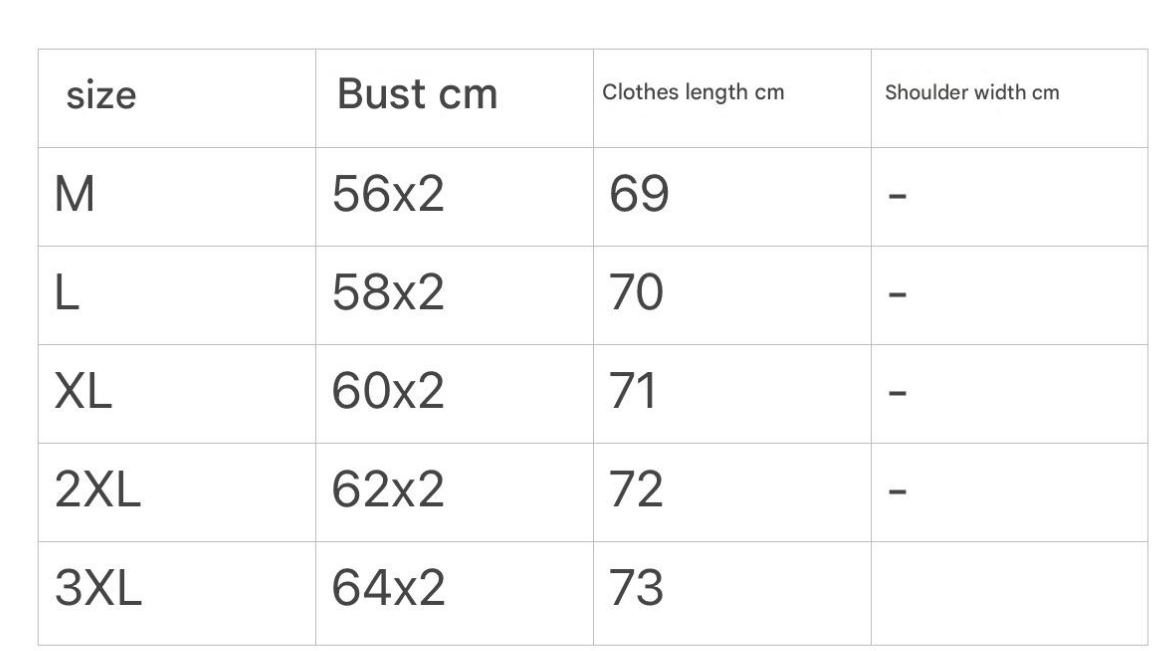
Task: Click clothes length value 73
Action: pos(637,591)
